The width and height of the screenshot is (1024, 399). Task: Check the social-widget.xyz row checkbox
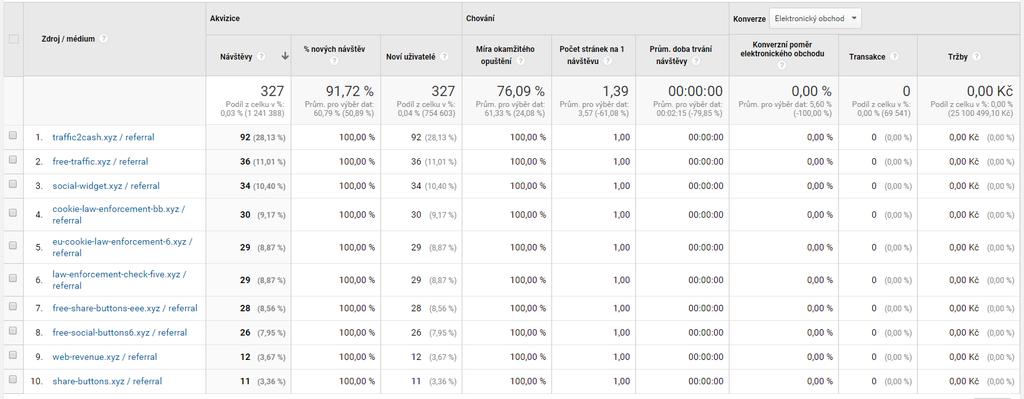coord(12,185)
